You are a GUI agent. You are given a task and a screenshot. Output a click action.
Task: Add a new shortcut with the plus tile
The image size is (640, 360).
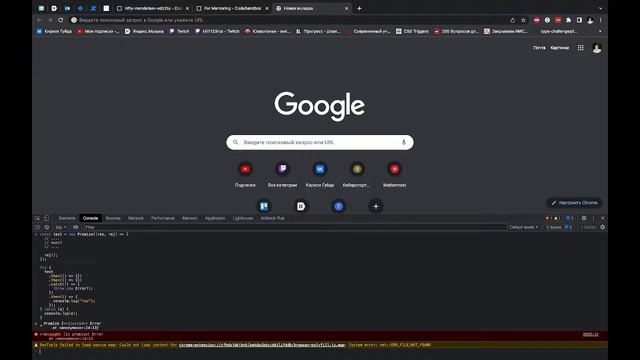[x=376, y=206]
